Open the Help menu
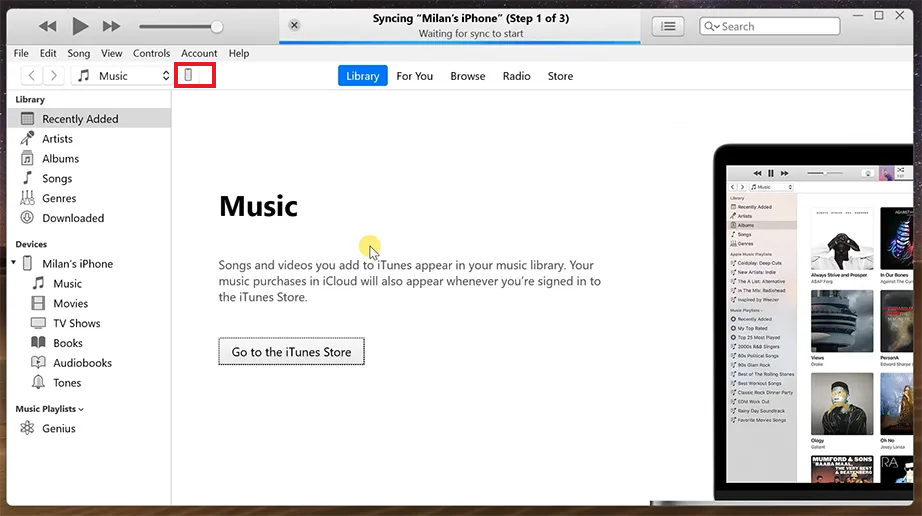This screenshot has width=922, height=516. tap(239, 53)
